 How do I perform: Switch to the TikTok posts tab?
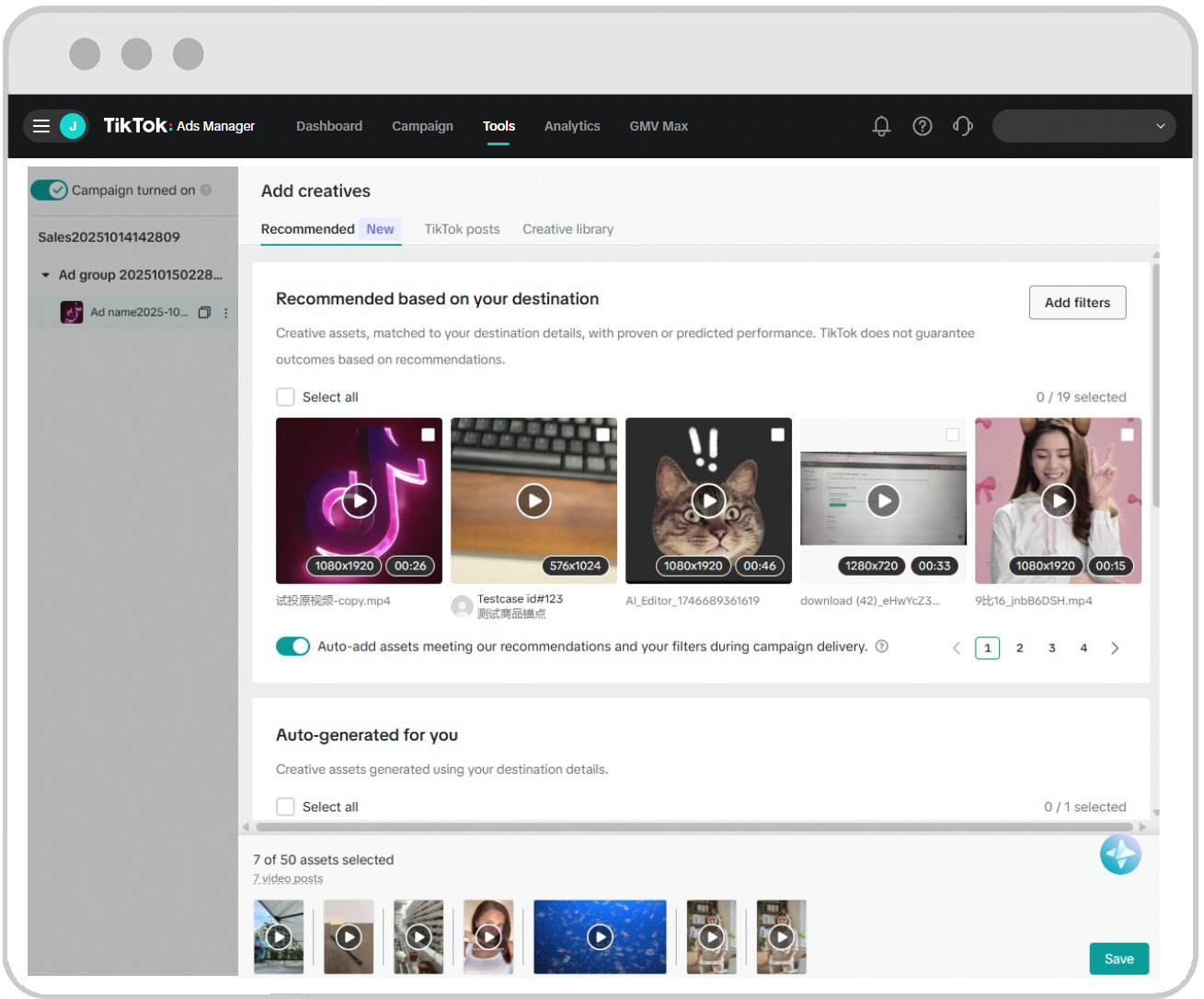tap(462, 229)
